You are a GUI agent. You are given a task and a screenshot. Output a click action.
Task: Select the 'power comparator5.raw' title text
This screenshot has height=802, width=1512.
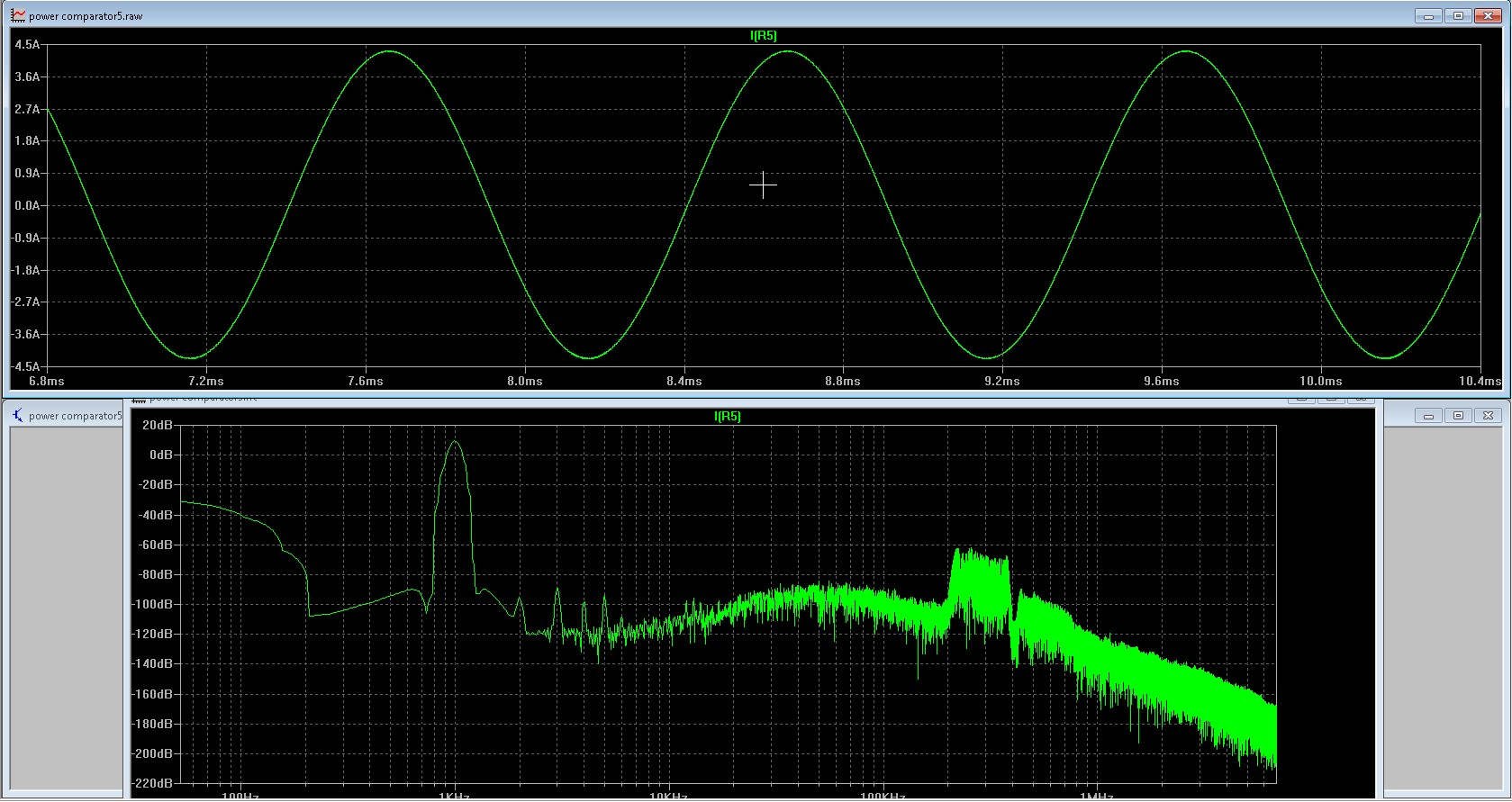[86, 16]
